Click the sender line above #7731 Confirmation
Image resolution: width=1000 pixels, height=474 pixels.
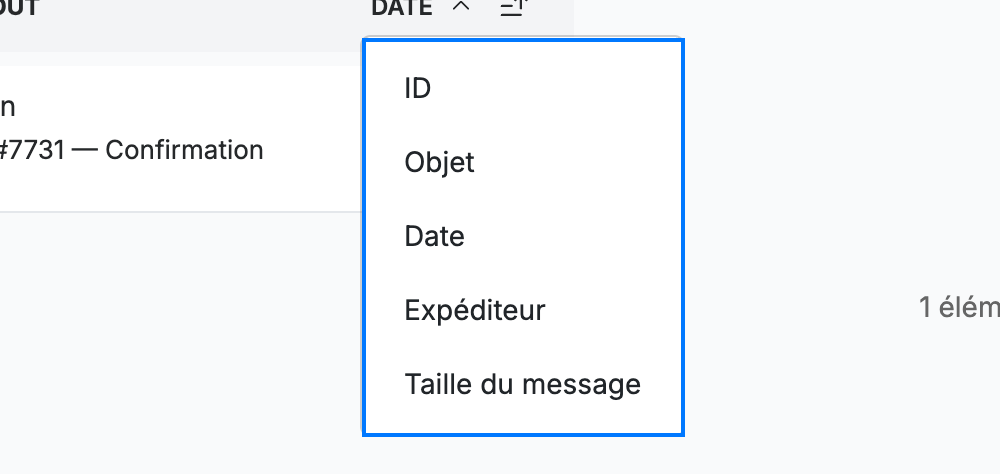pyautogui.click(x=7, y=107)
